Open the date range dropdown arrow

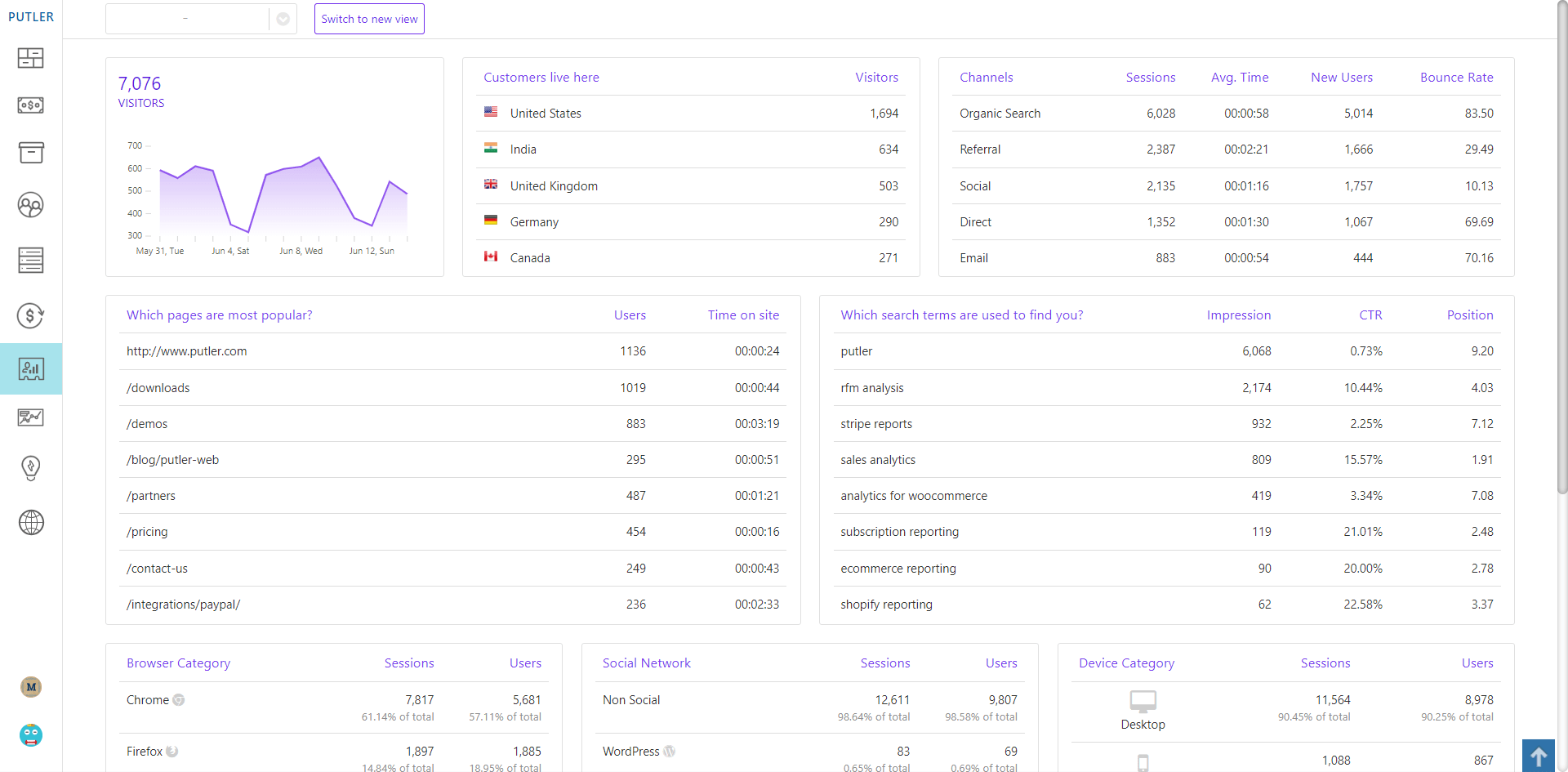(x=283, y=19)
